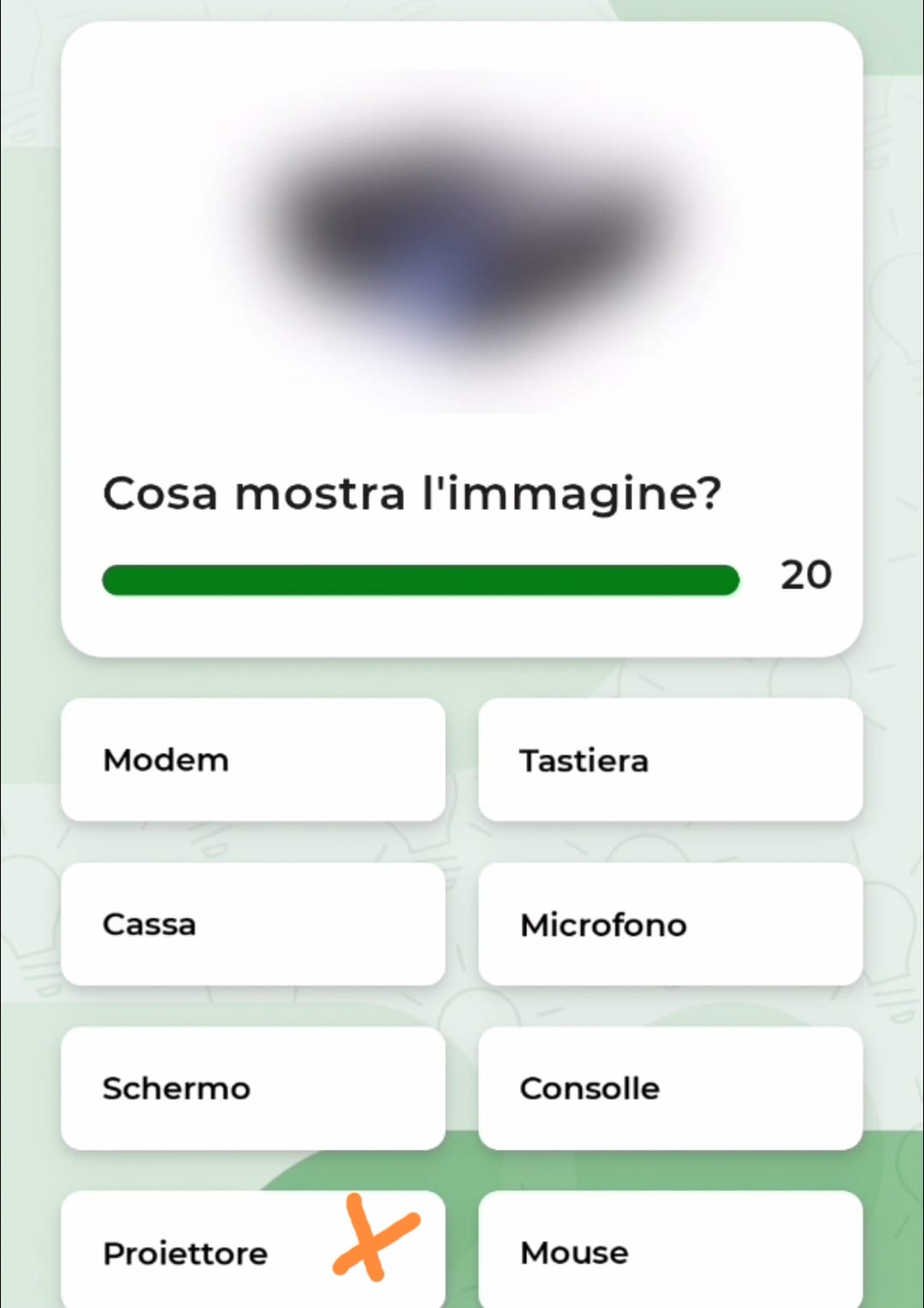Click the green countdown progress bar
This screenshot has width=924, height=1308.
tap(420, 579)
